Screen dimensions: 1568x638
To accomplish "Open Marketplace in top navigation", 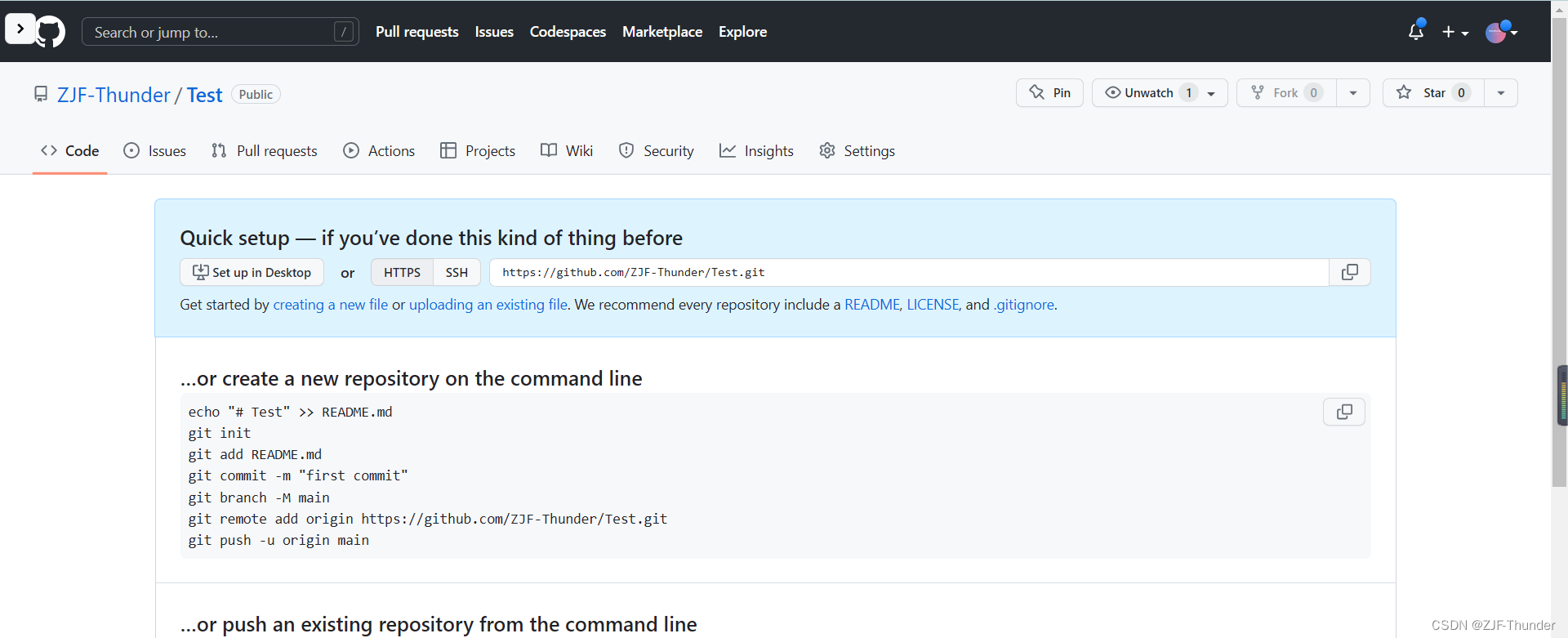I will tap(662, 32).
